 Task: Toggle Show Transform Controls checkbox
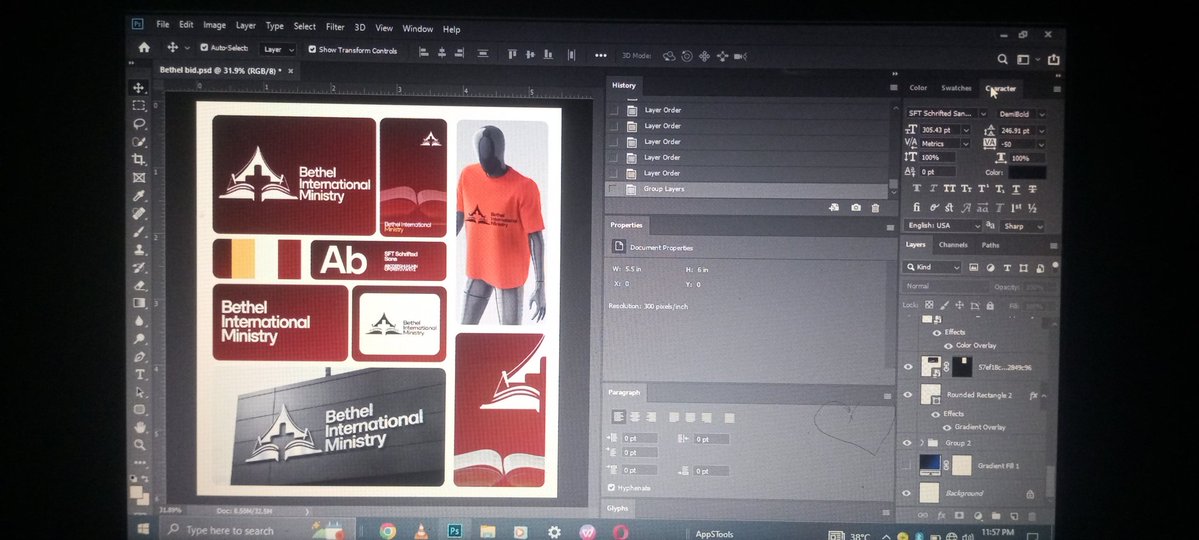[312, 50]
